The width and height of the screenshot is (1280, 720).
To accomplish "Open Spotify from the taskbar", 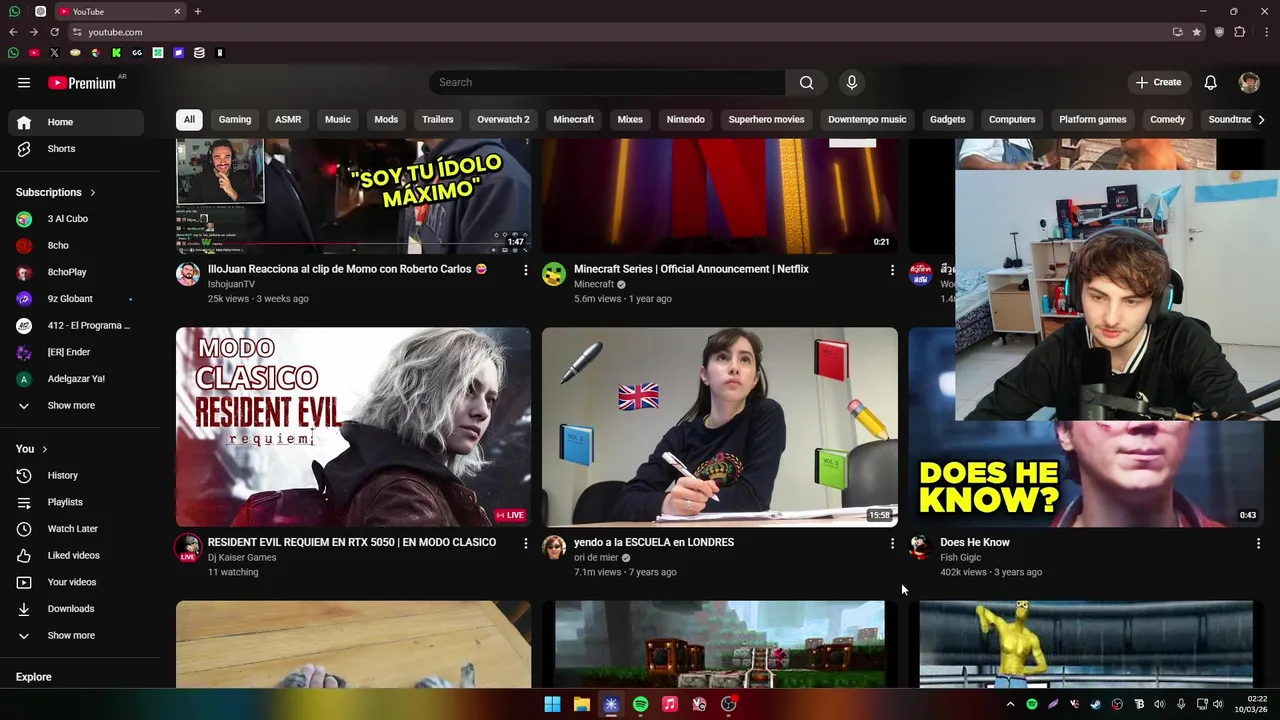I will click(640, 704).
